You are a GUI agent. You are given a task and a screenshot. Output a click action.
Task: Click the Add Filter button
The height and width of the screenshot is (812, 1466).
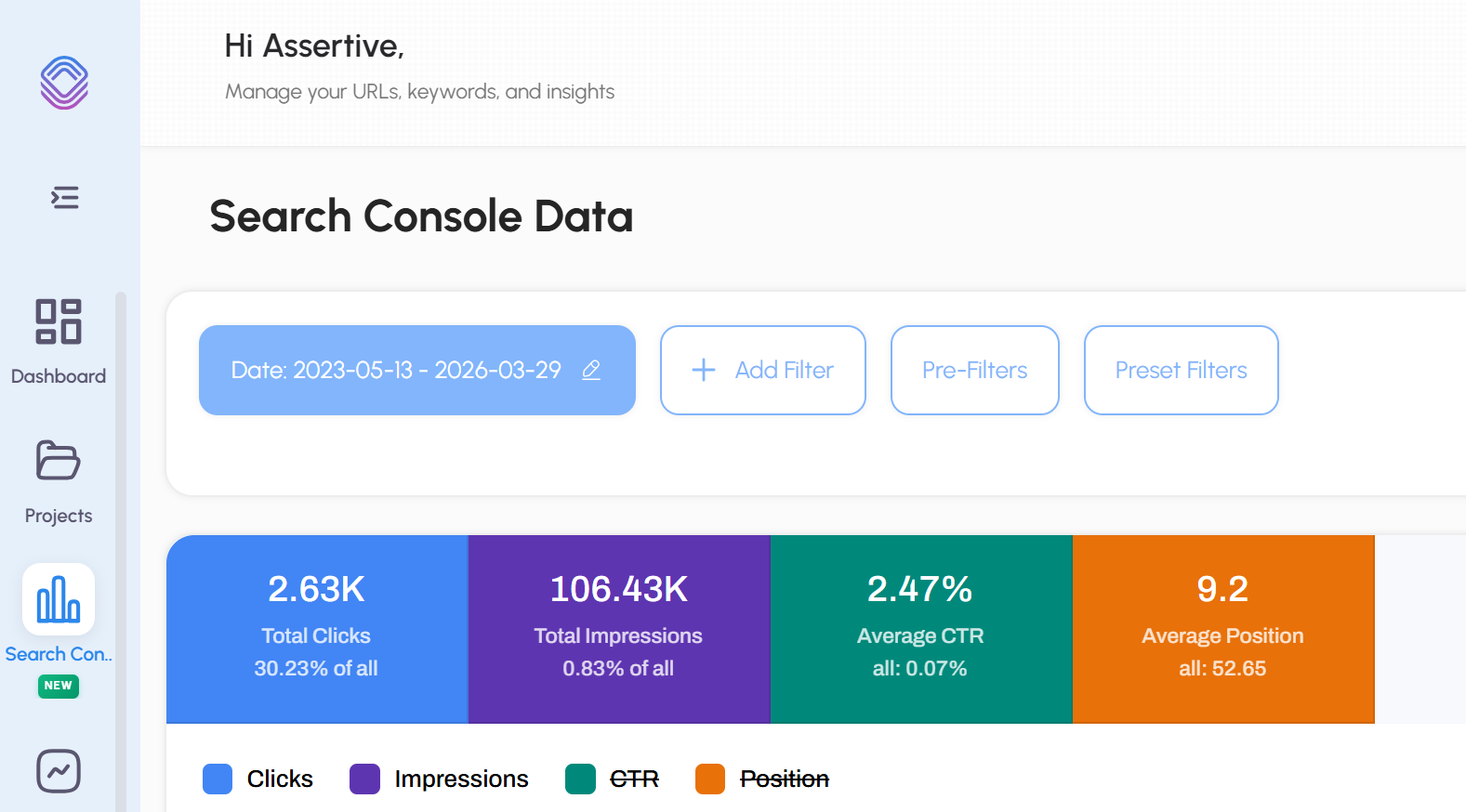(x=763, y=370)
